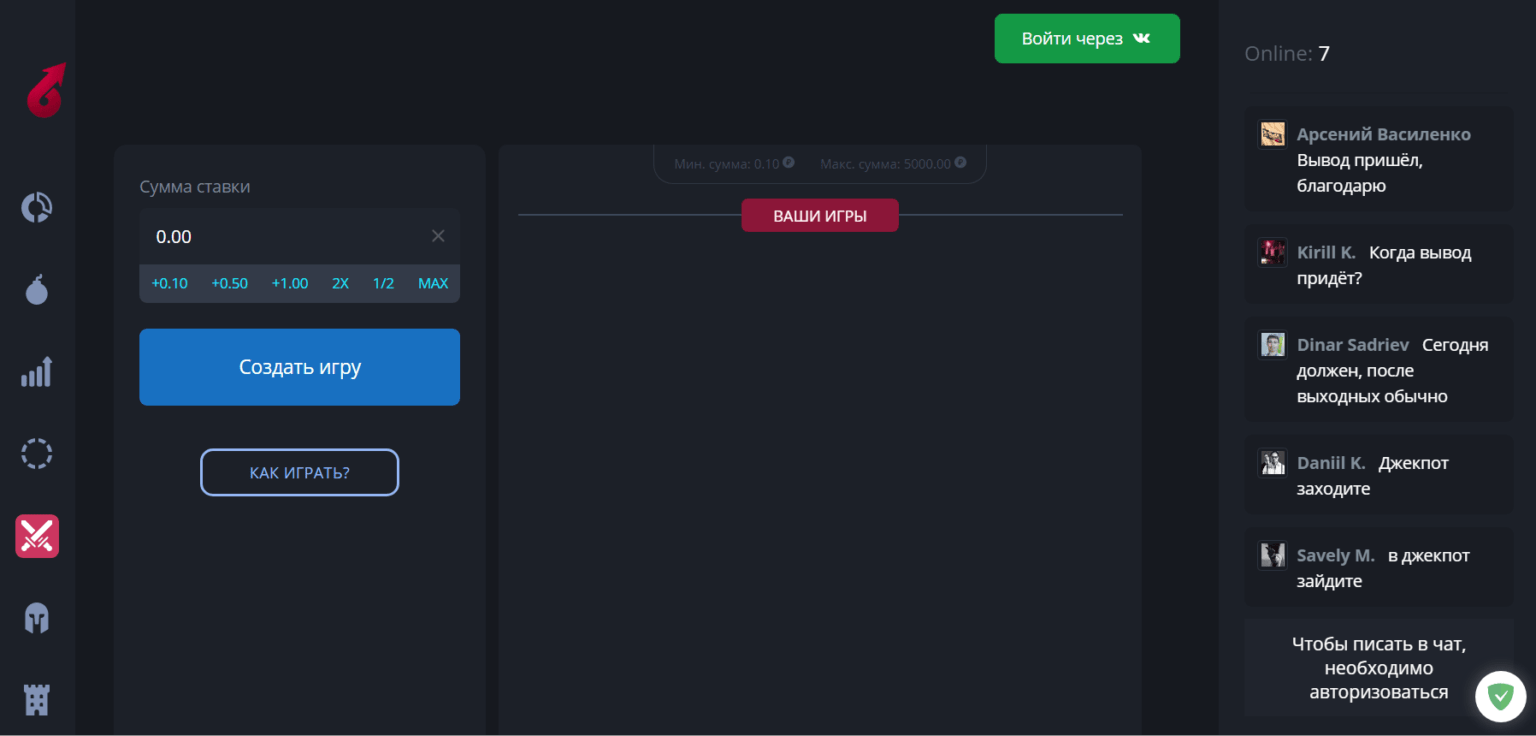Open the dashed circle game icon

click(37, 454)
